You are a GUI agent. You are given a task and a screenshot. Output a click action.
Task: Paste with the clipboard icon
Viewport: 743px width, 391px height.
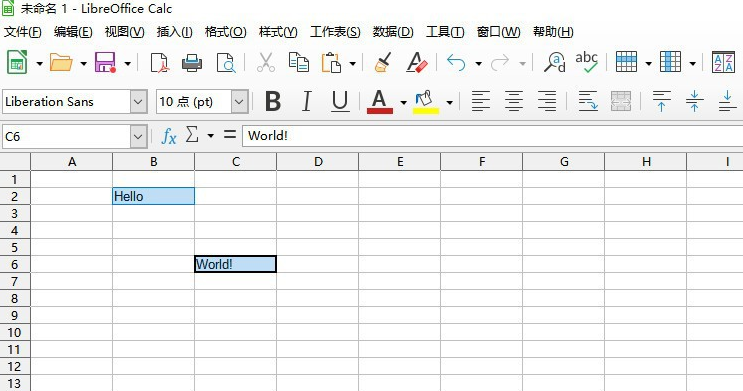pyautogui.click(x=331, y=63)
